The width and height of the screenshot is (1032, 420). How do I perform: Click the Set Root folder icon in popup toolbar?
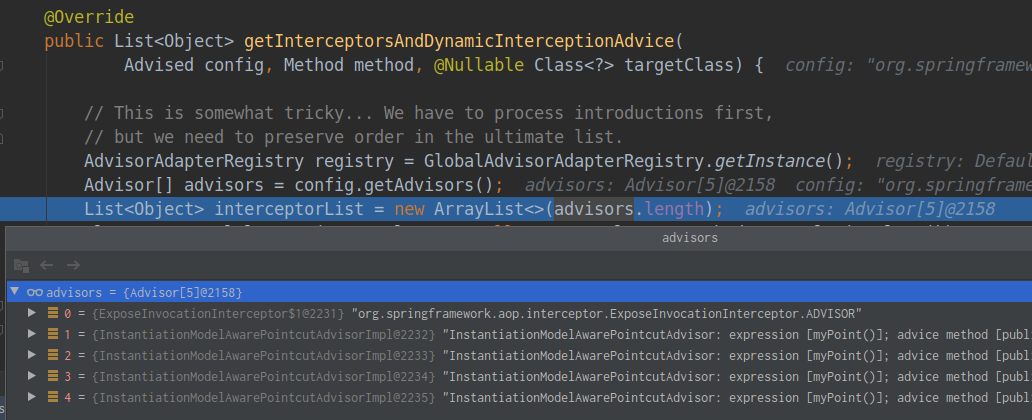coord(21,265)
